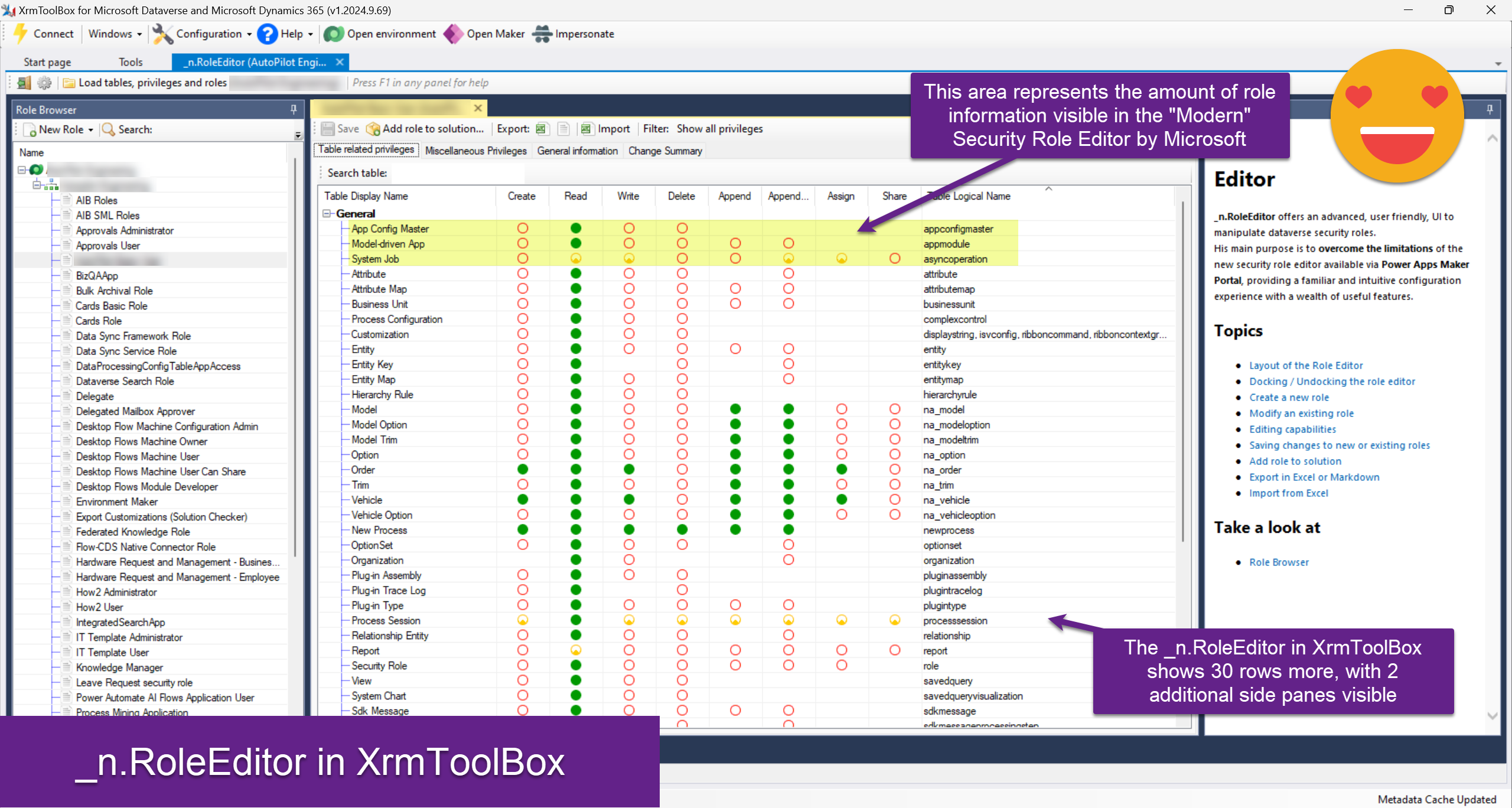Screen dimensions: 1512x808
Task: Click the Open environment icon
Action: (334, 34)
